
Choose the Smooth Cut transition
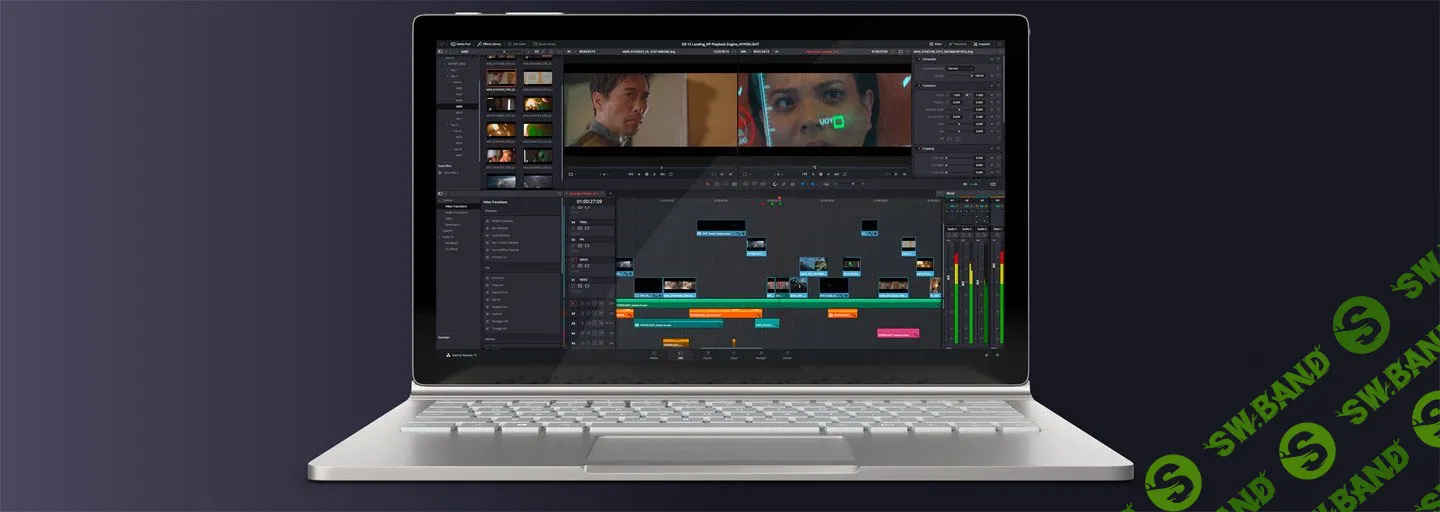point(498,256)
